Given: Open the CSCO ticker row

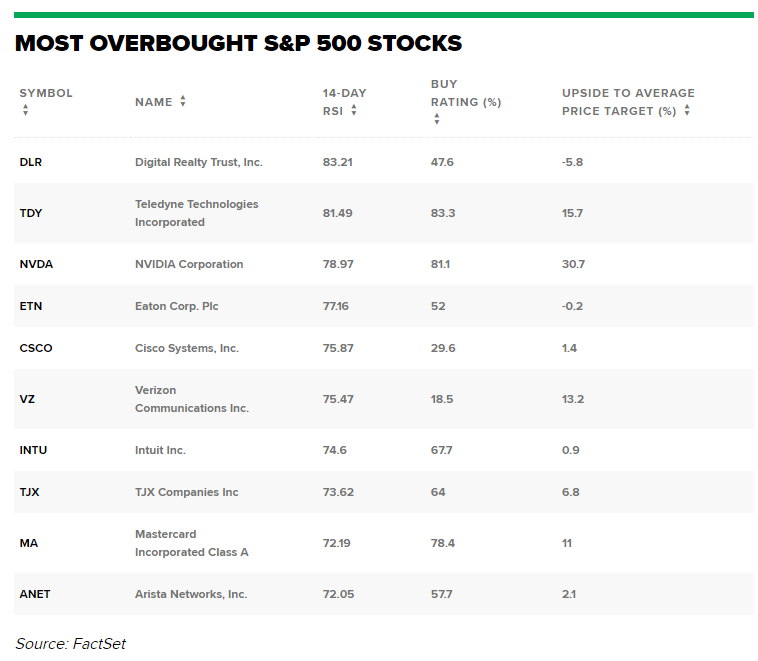Looking at the screenshot, I should [36, 349].
